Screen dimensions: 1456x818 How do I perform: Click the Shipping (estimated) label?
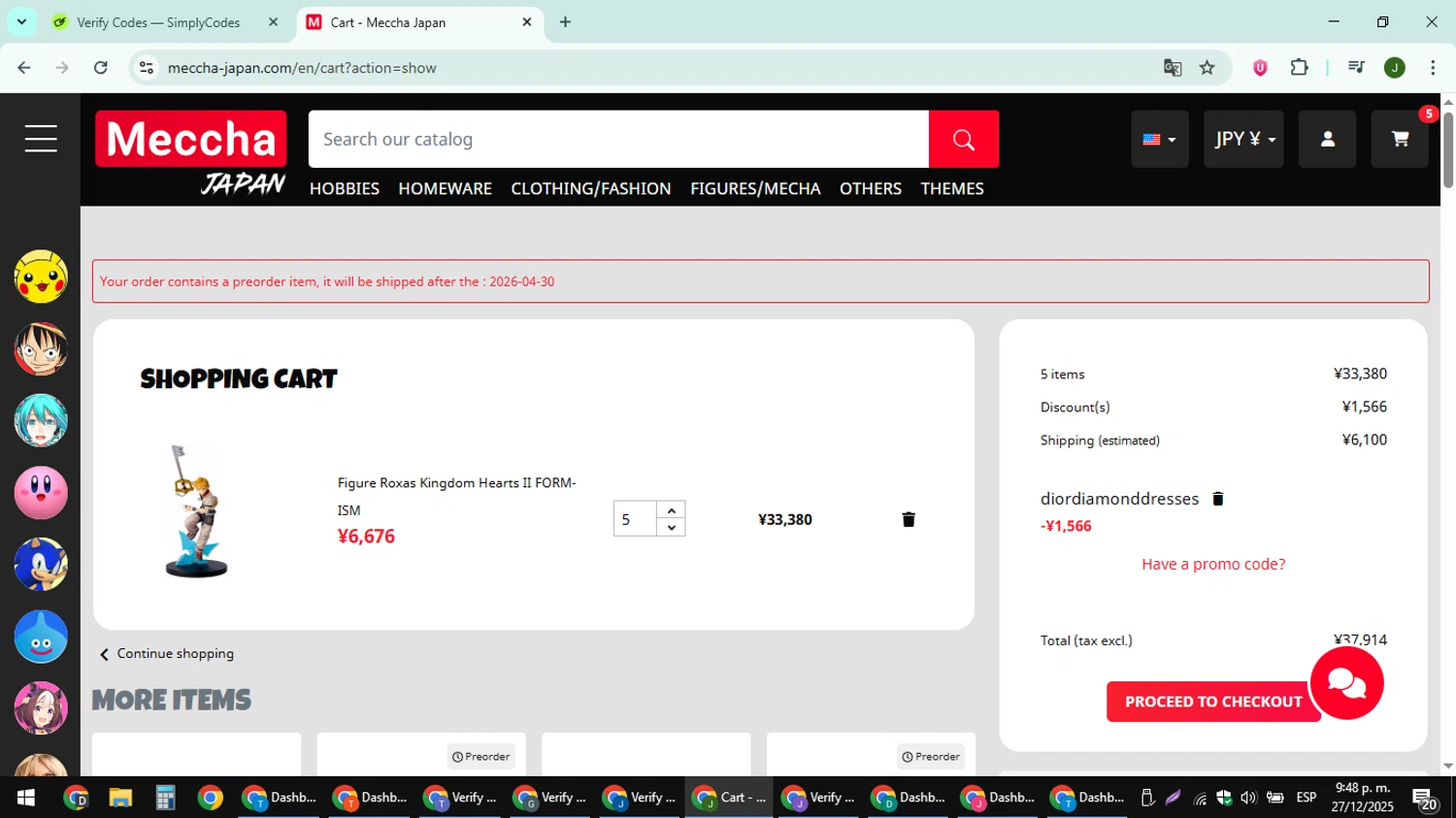point(1100,440)
